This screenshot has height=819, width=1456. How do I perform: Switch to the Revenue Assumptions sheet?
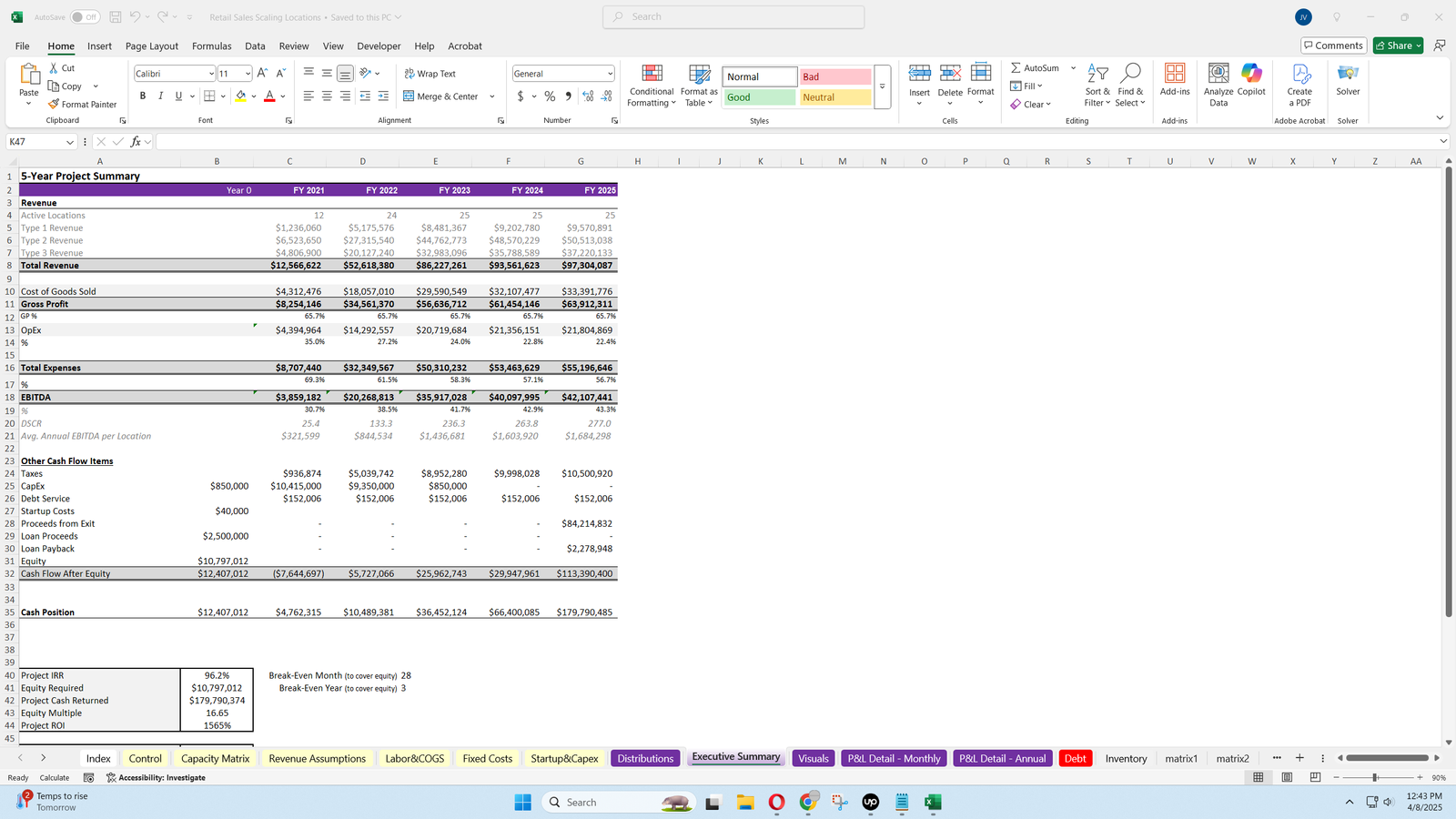coord(317,759)
